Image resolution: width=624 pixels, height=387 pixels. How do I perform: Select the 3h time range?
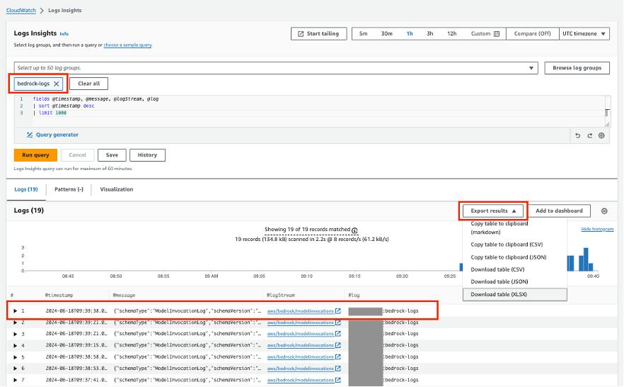pyautogui.click(x=430, y=34)
